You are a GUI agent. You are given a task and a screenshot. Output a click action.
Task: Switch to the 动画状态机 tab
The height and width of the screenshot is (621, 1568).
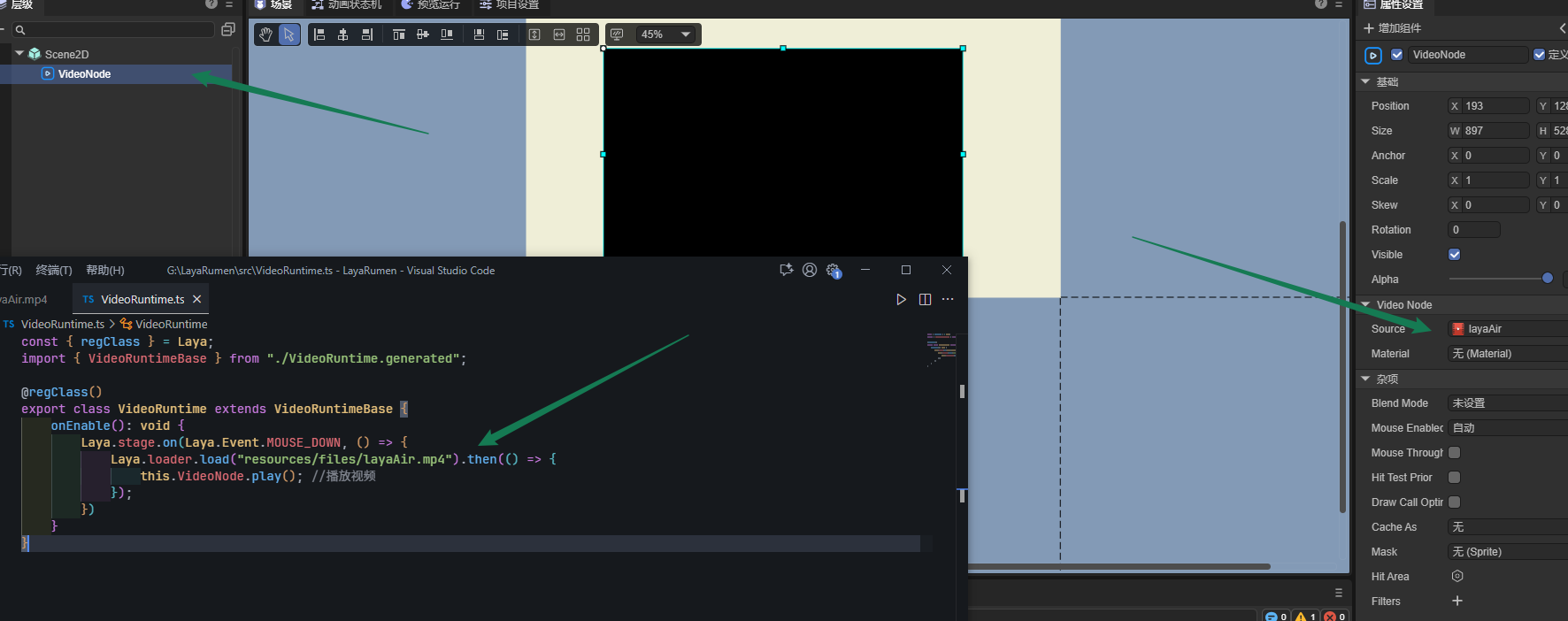[346, 4]
